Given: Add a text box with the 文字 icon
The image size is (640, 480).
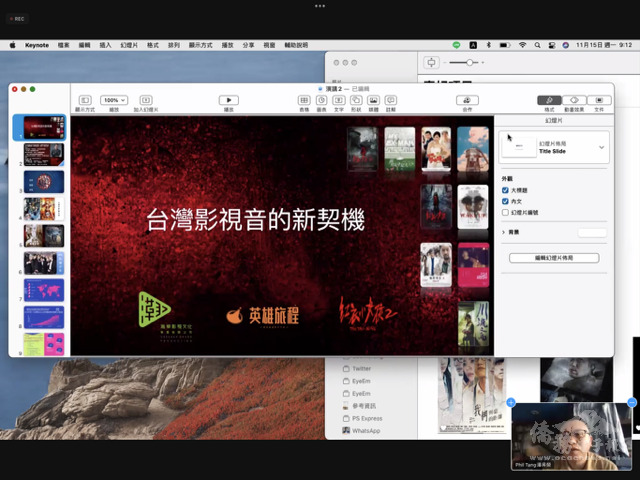Looking at the screenshot, I should [338, 100].
